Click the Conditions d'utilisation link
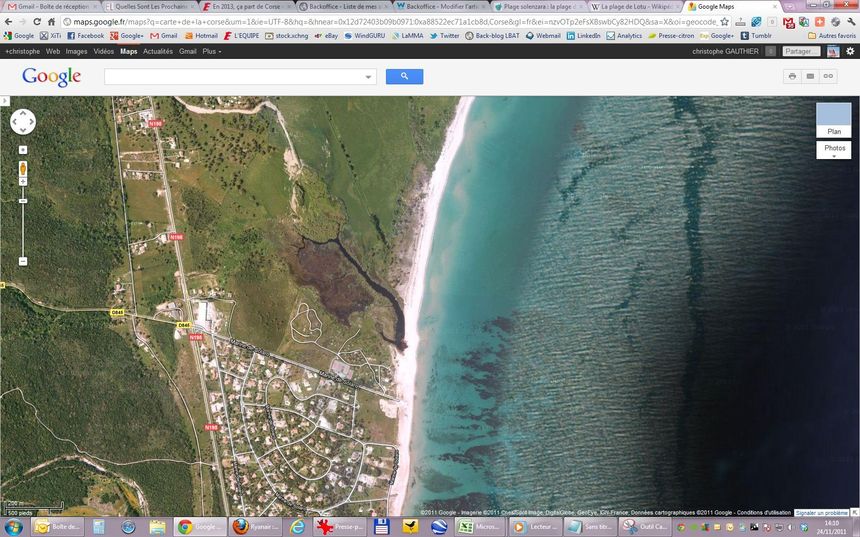Viewport: 860px width, 537px height. click(764, 513)
